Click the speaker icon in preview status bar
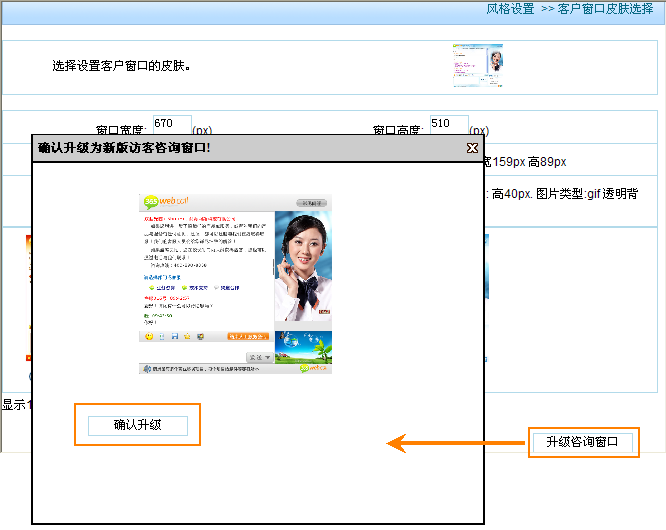 tap(146, 369)
